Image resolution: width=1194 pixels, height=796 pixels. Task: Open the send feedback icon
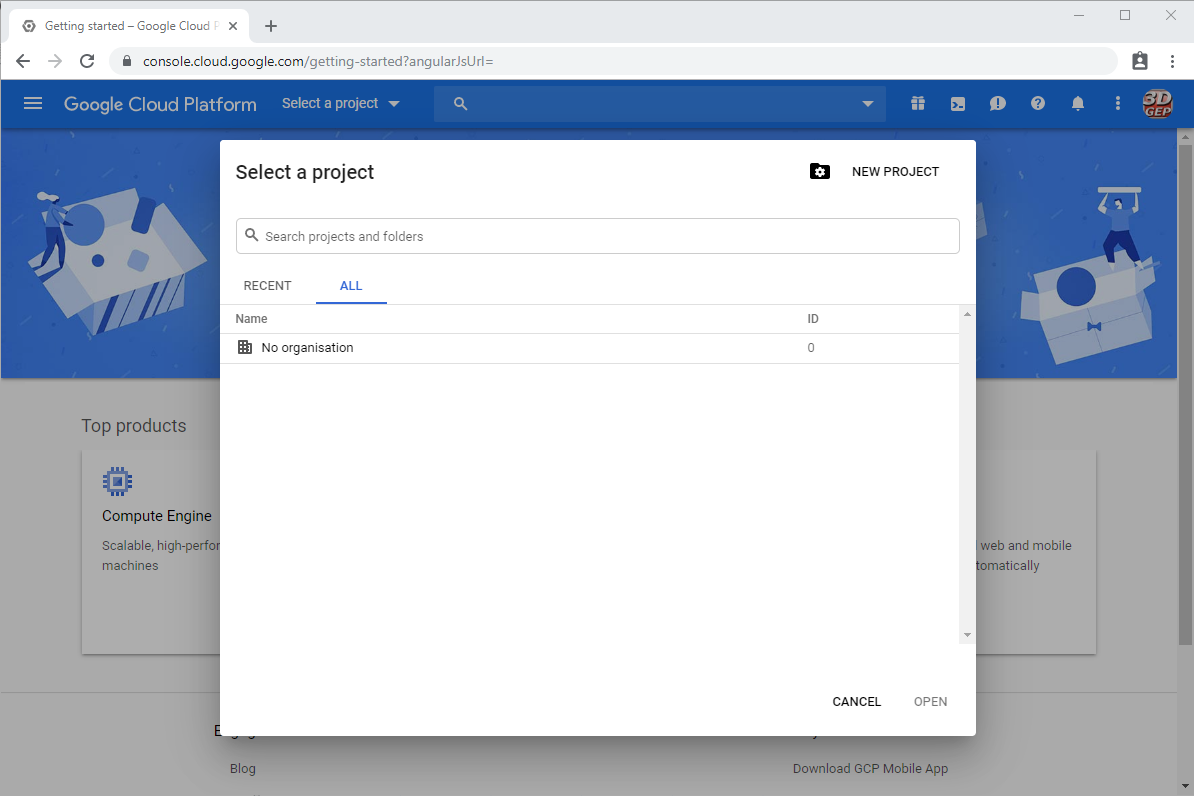[998, 104]
